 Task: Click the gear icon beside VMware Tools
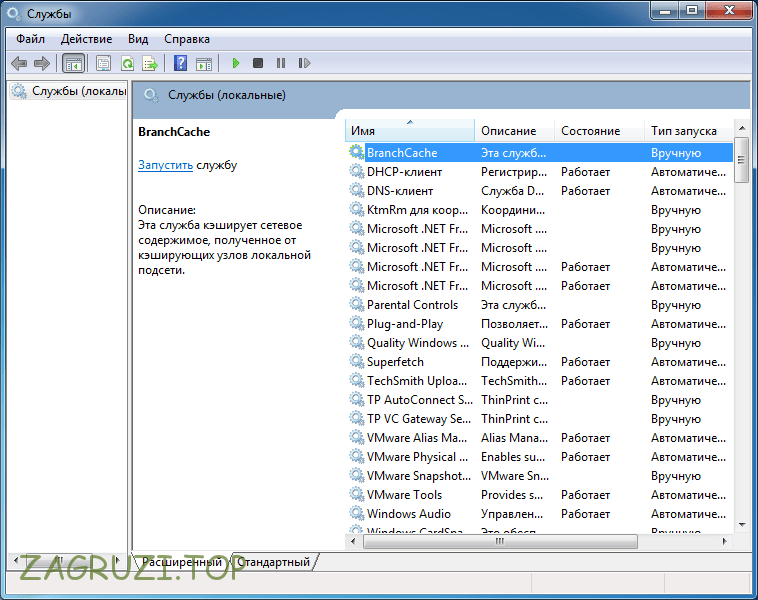pos(357,494)
